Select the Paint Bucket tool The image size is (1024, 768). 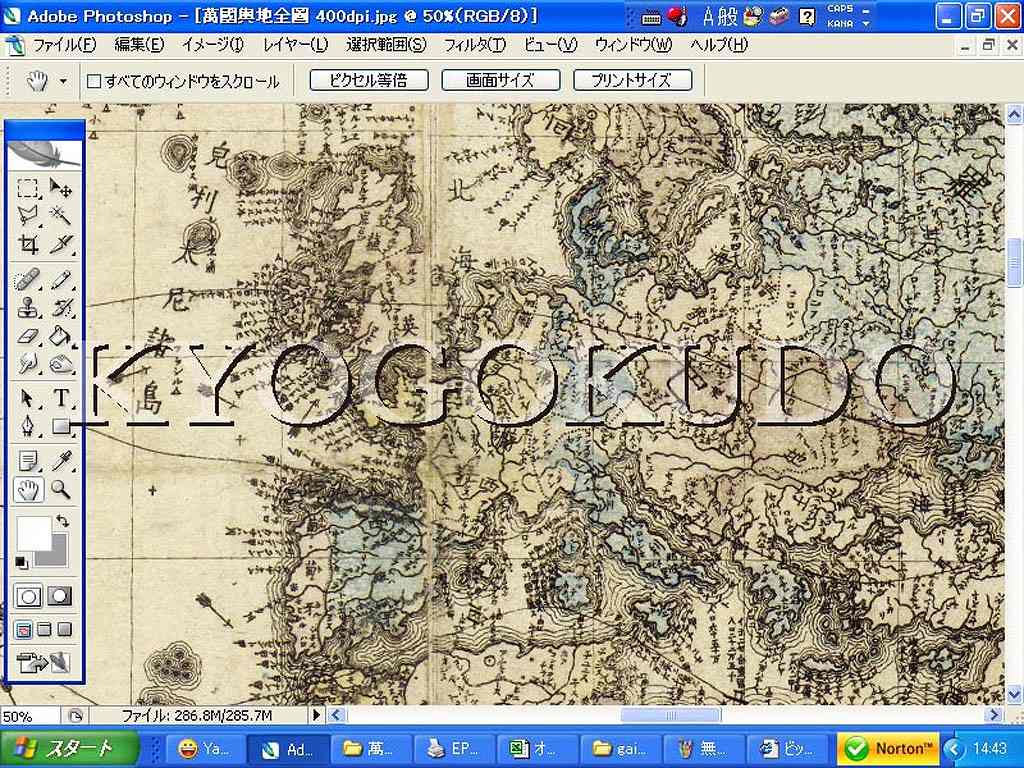click(x=61, y=336)
